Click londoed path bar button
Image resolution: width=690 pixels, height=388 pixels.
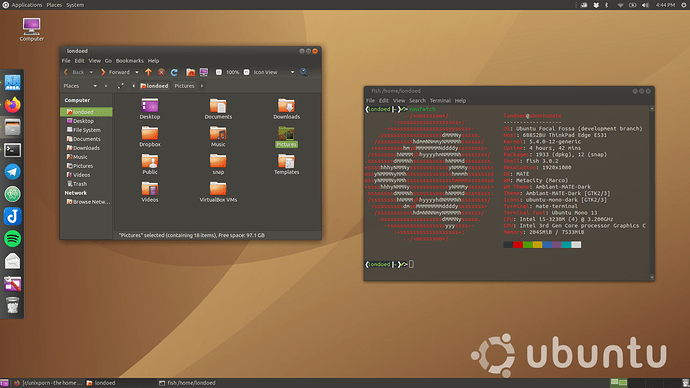[154, 86]
